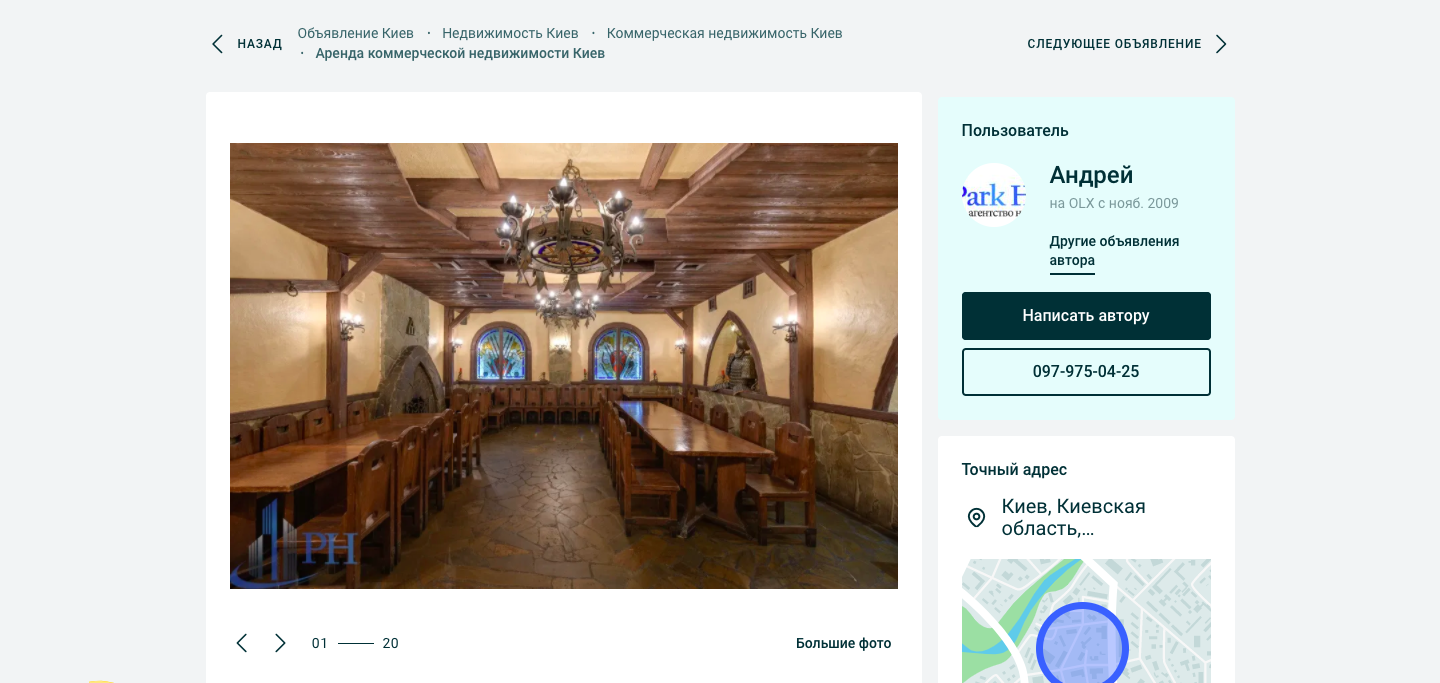Click address text Киев, Киевская область
The height and width of the screenshot is (683, 1440).
click(1073, 517)
